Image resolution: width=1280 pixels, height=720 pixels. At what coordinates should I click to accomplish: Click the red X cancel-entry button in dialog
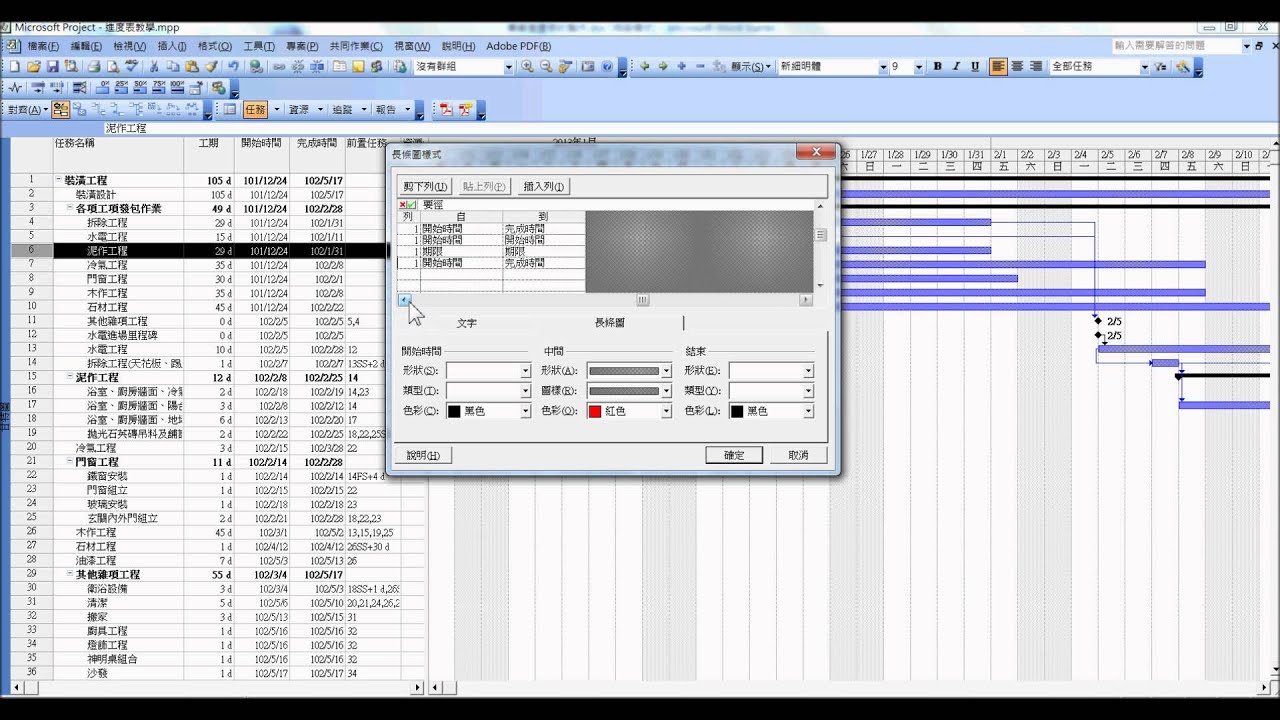click(x=403, y=204)
